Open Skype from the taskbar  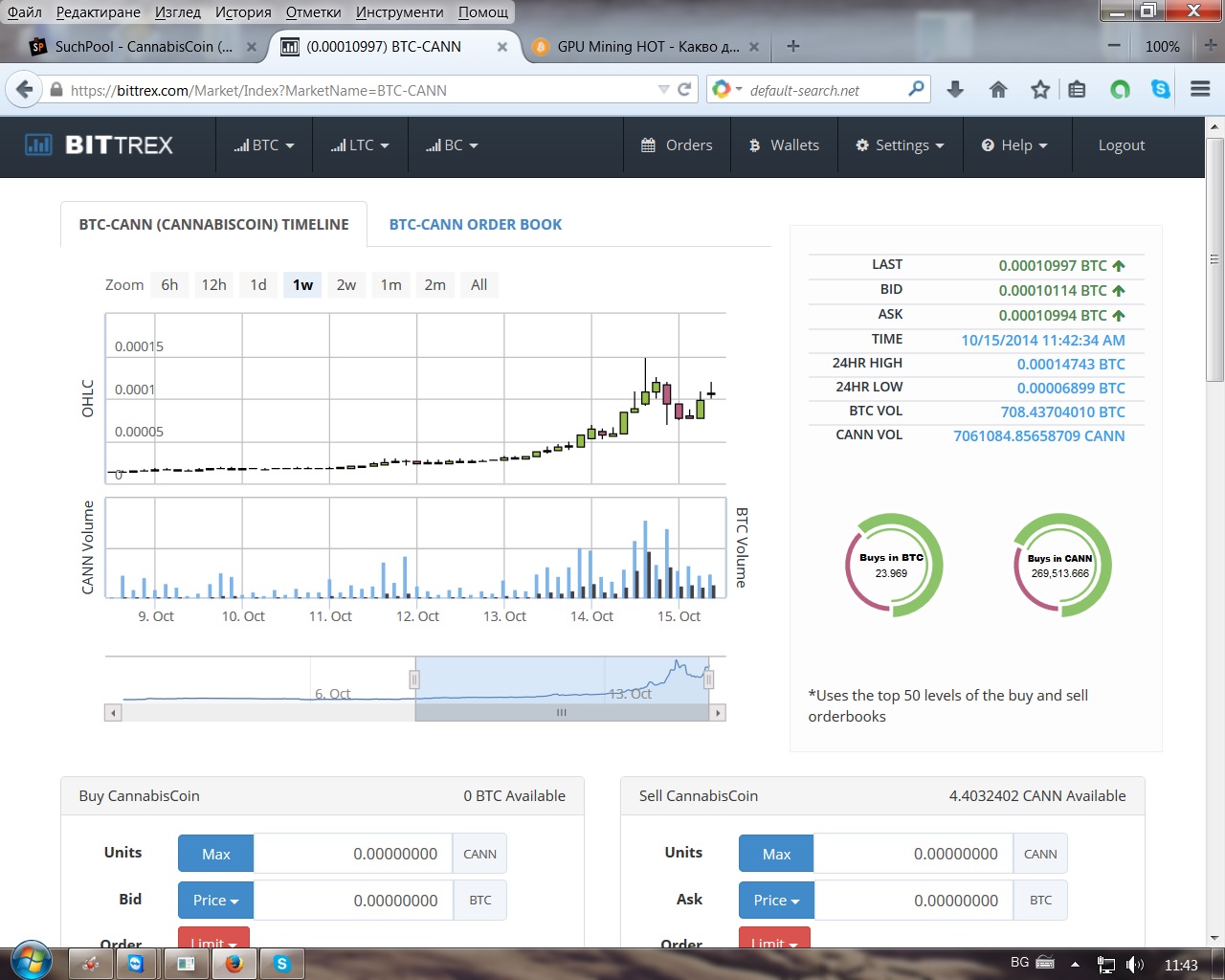click(282, 964)
